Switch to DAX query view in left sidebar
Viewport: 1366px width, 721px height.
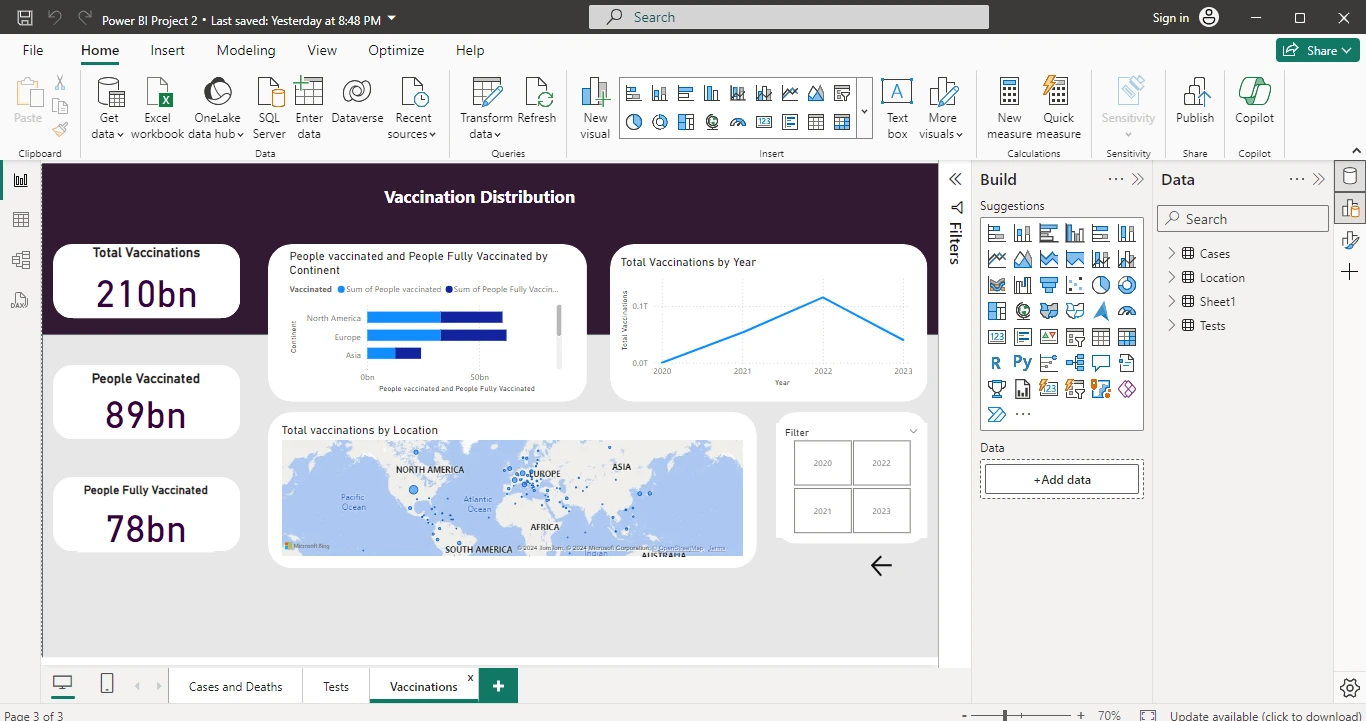pyautogui.click(x=21, y=300)
